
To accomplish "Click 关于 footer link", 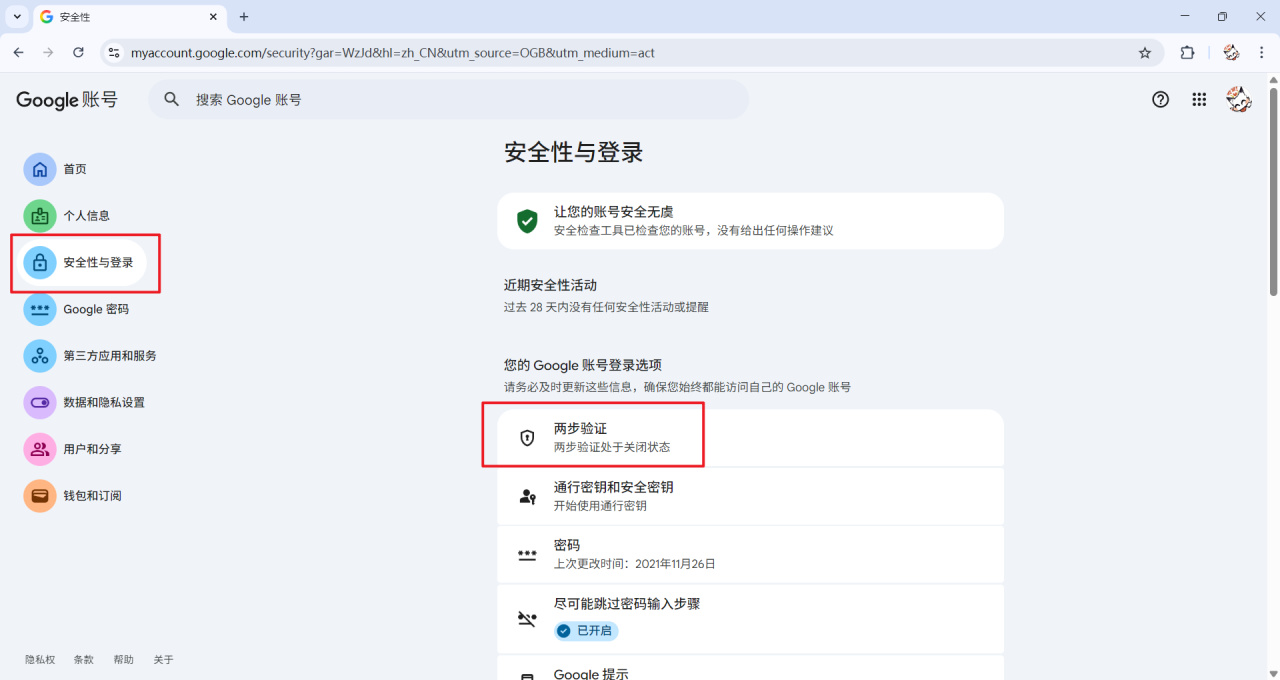I will [x=164, y=660].
